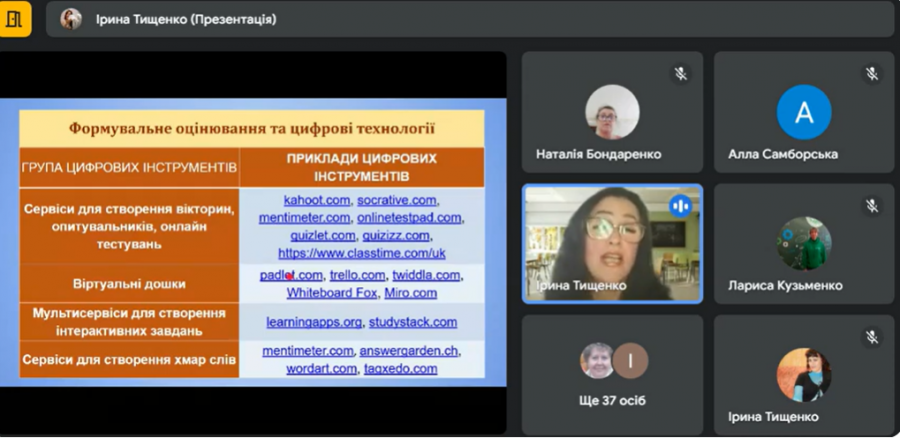Open mentimeter.com link in хмар слів row
This screenshot has height=438, width=900.
pyautogui.click(x=308, y=351)
